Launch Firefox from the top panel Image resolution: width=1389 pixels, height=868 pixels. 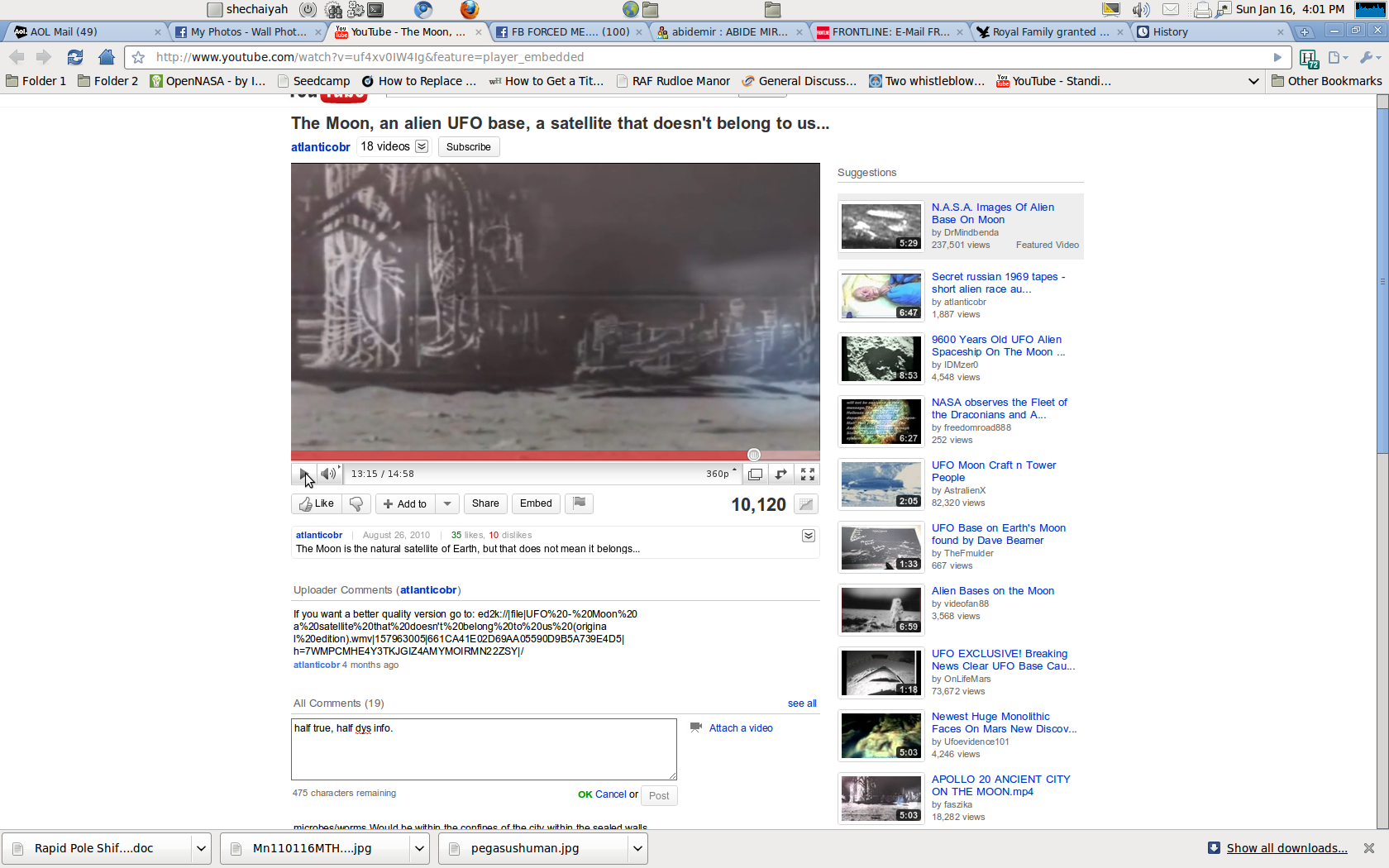pos(470,10)
